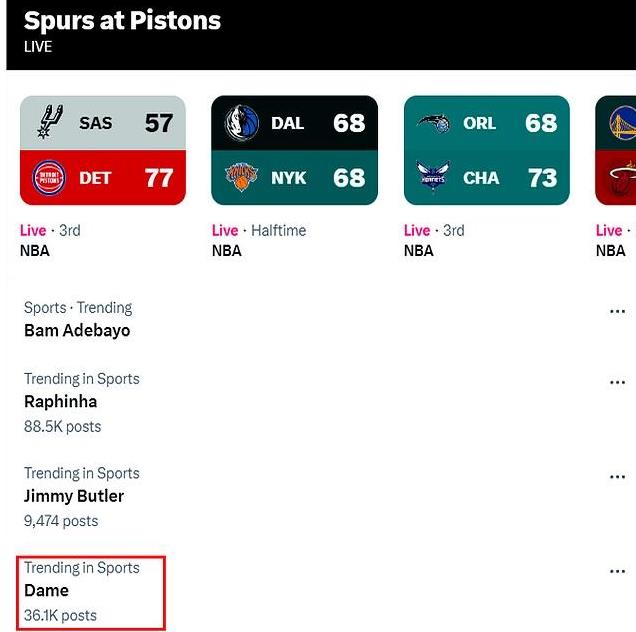Click the Detroit Pistons logo
636x632 pixels.
(47, 178)
